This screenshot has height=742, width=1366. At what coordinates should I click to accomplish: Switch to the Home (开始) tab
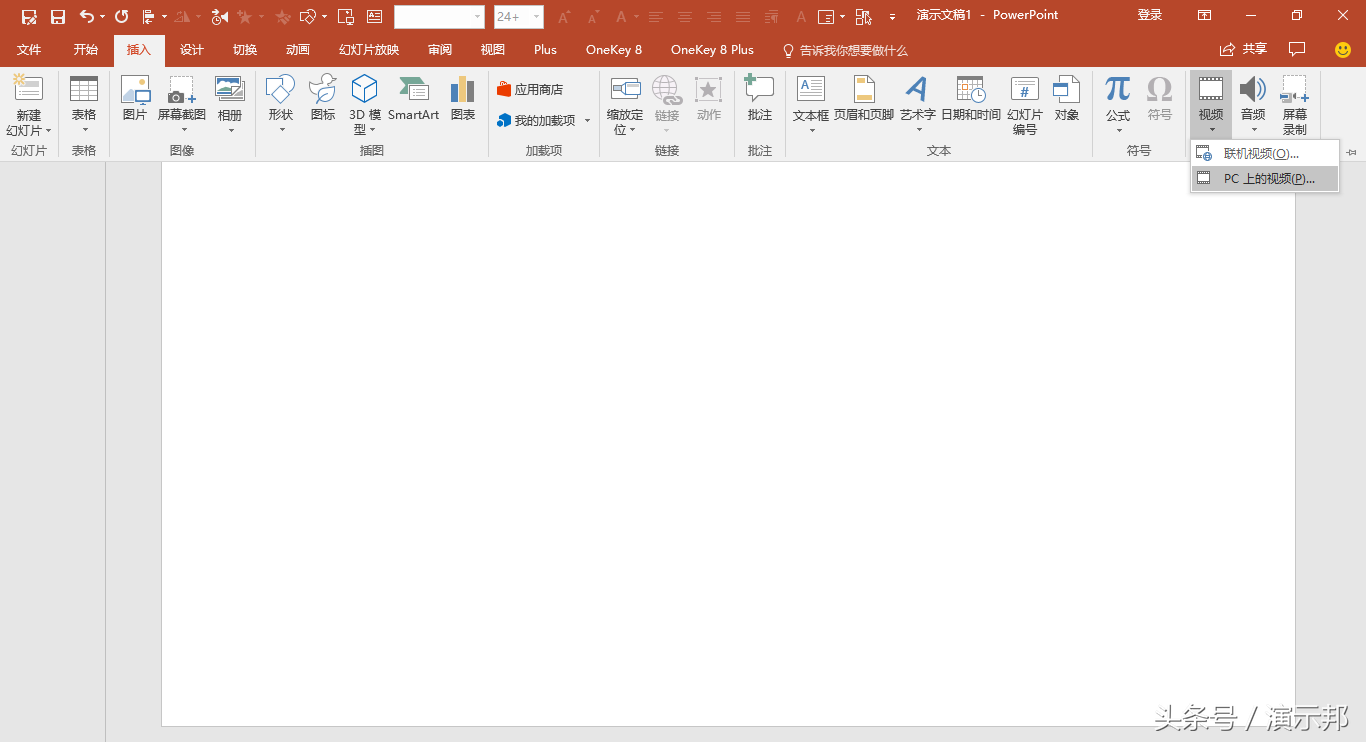click(x=86, y=50)
